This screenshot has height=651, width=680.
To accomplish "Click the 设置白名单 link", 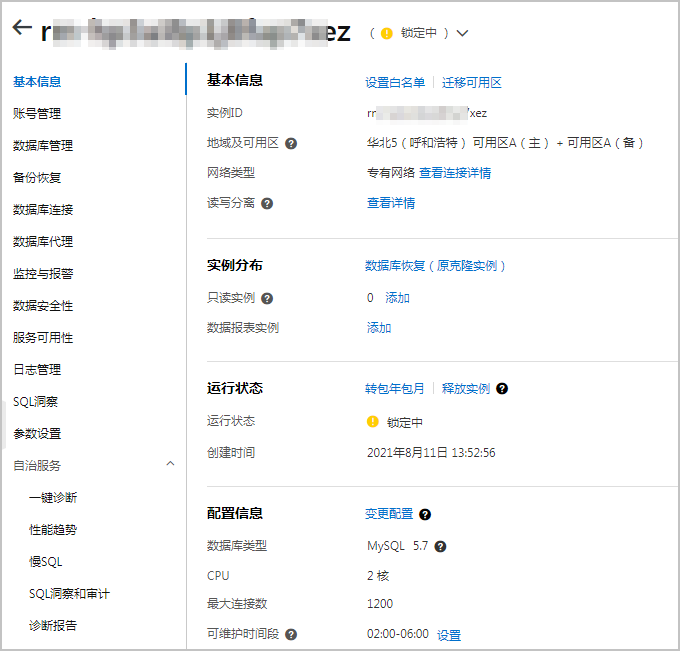I will [x=395, y=83].
